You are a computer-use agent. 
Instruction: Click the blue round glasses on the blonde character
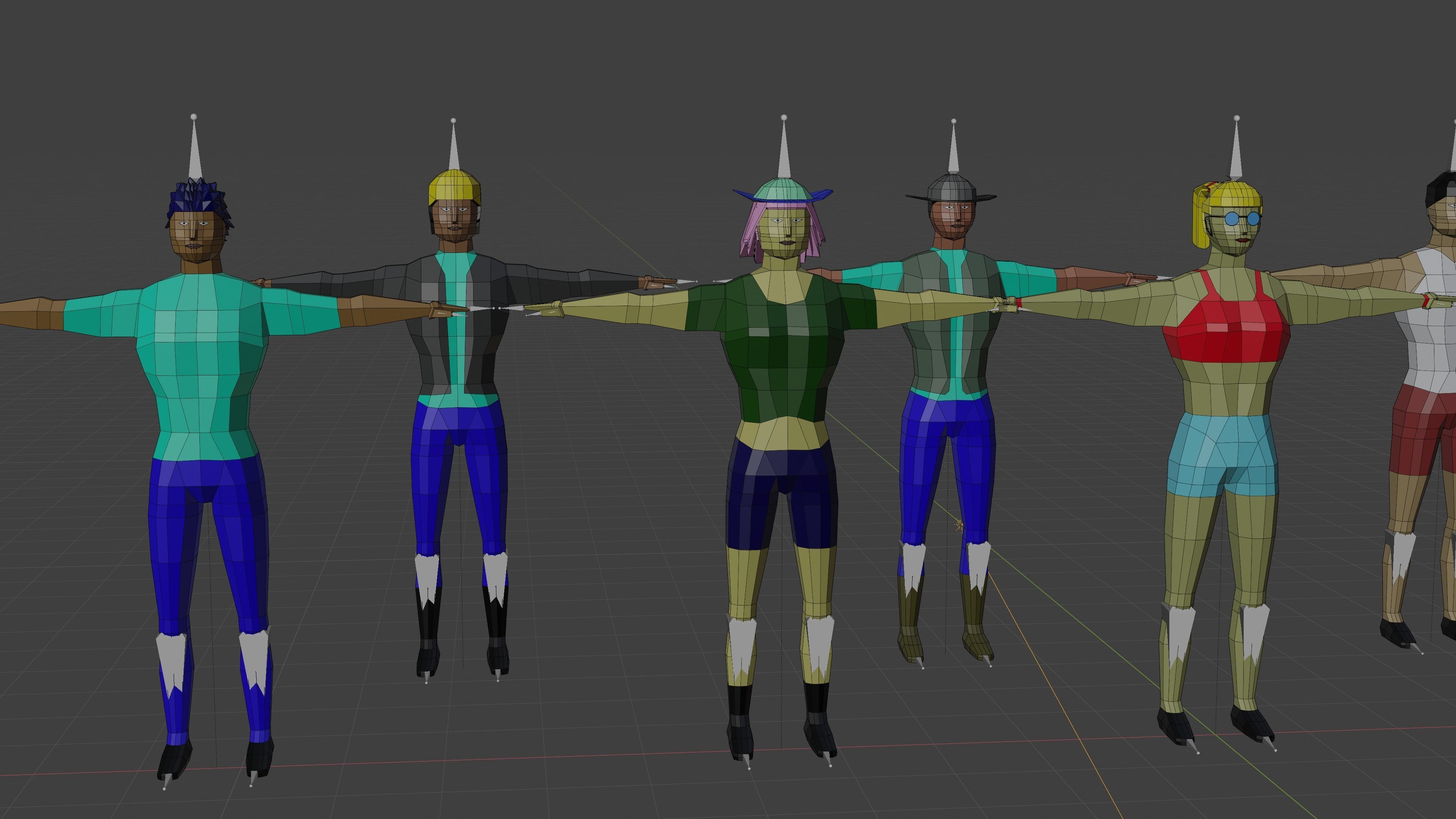pyautogui.click(x=1243, y=219)
